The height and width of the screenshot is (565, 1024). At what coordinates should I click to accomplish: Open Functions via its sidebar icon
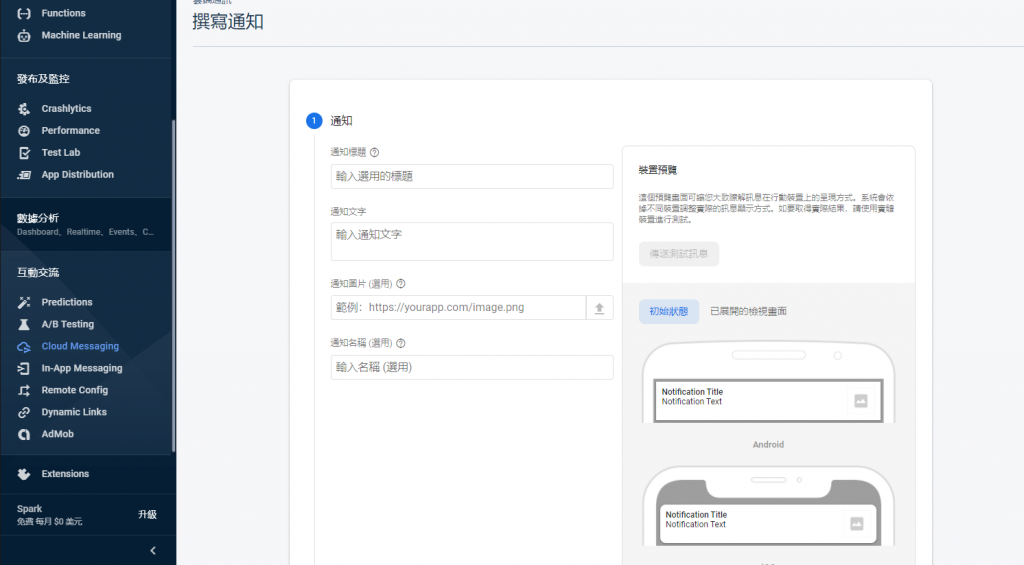24,13
